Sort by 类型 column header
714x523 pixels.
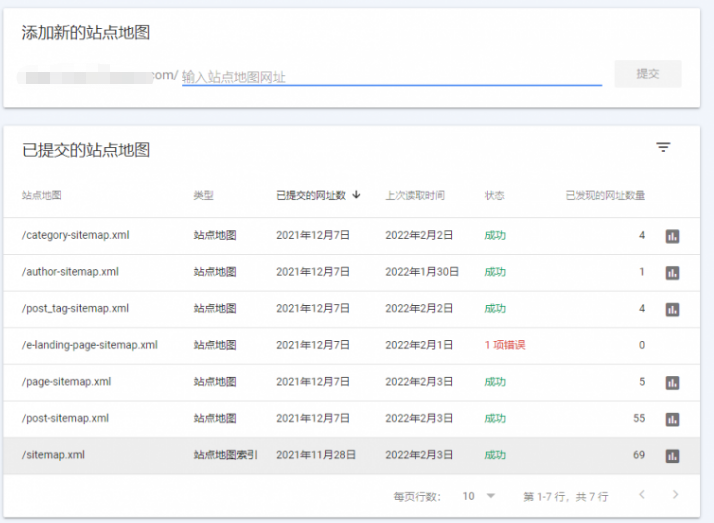click(x=204, y=195)
